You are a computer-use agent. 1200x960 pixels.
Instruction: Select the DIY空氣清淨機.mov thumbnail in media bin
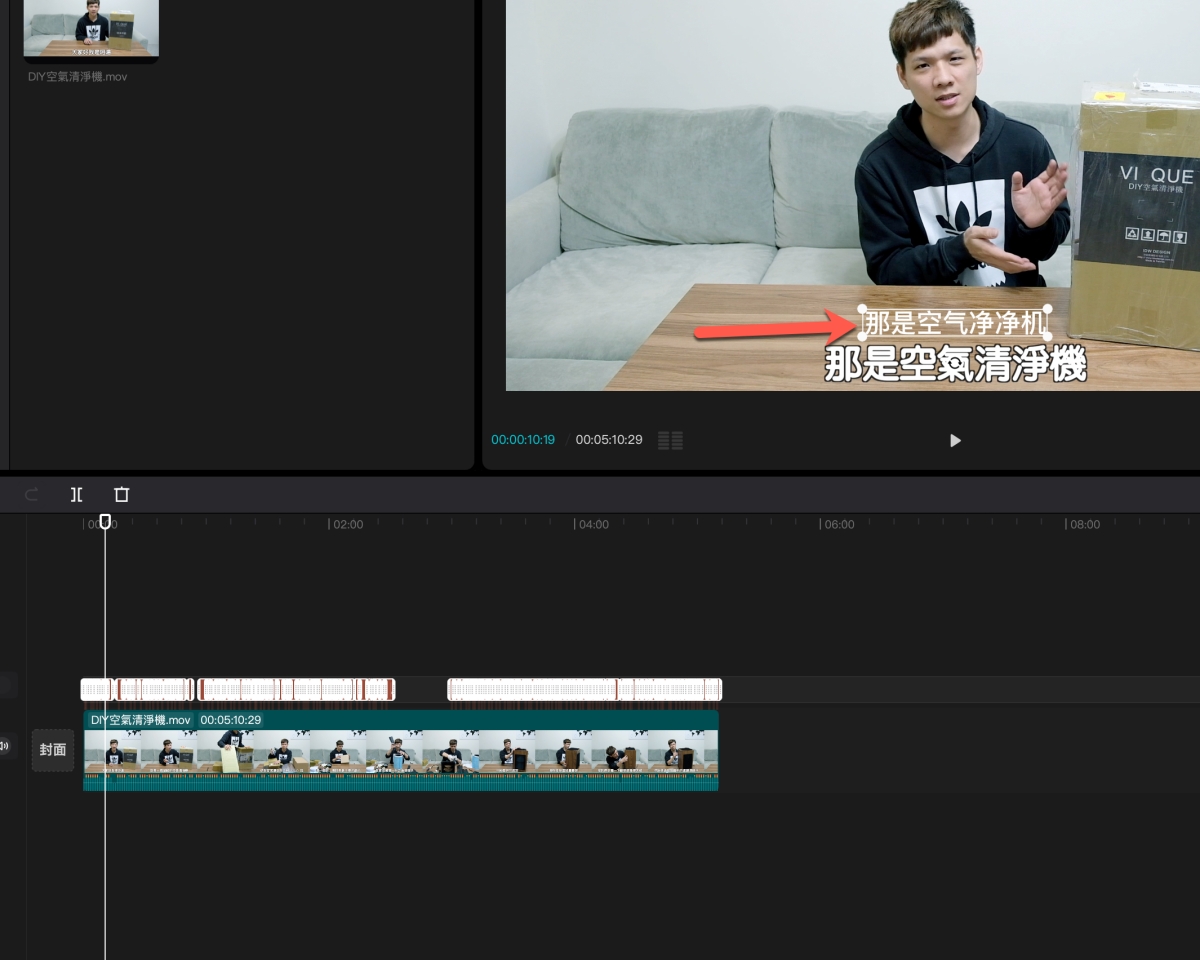pos(91,28)
